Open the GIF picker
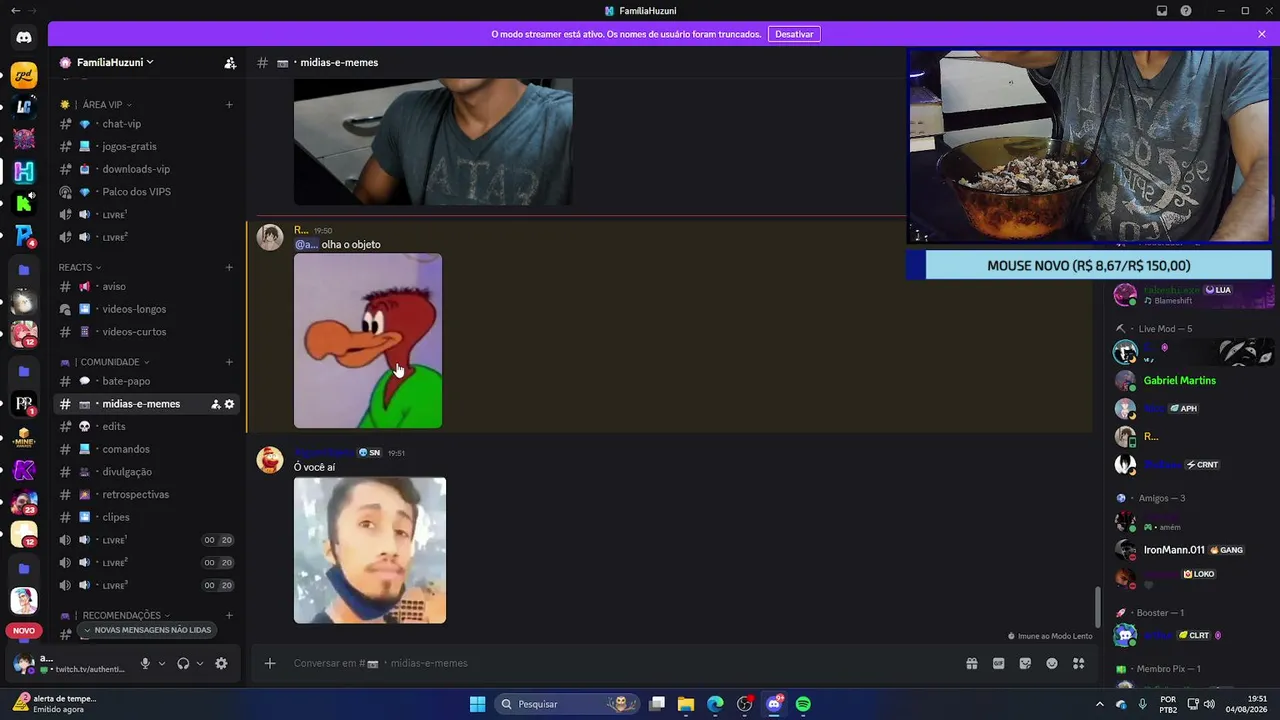The width and height of the screenshot is (1280, 720). (x=998, y=663)
